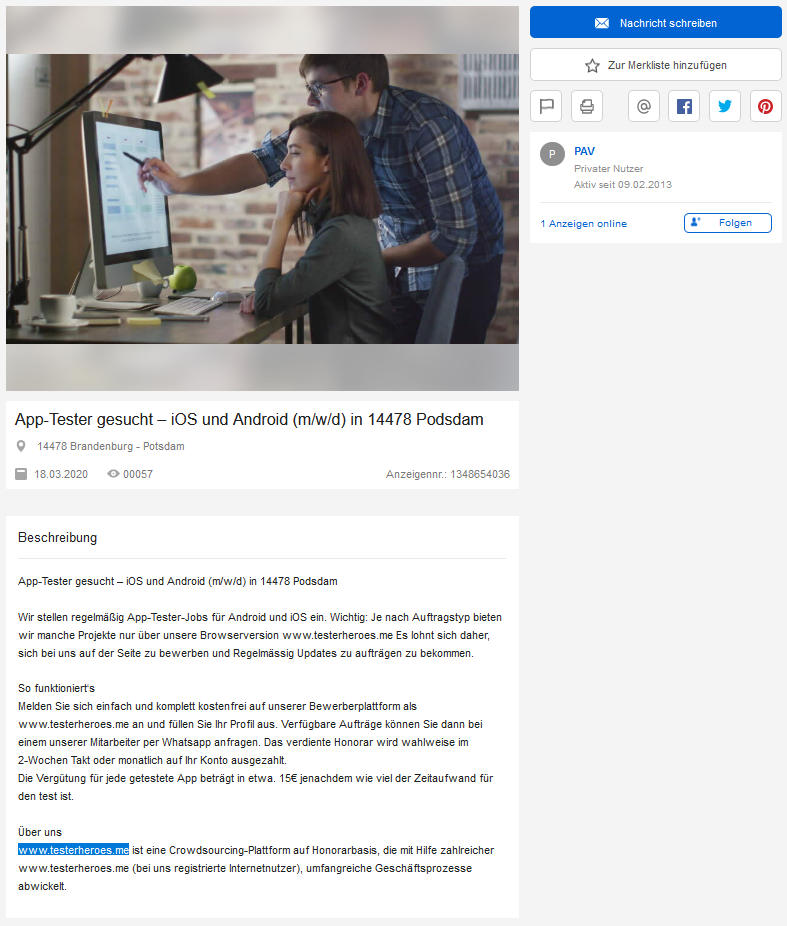The width and height of the screenshot is (787, 926).
Task: Click the calendar icon beside 18.03.2020
Action: (21, 474)
